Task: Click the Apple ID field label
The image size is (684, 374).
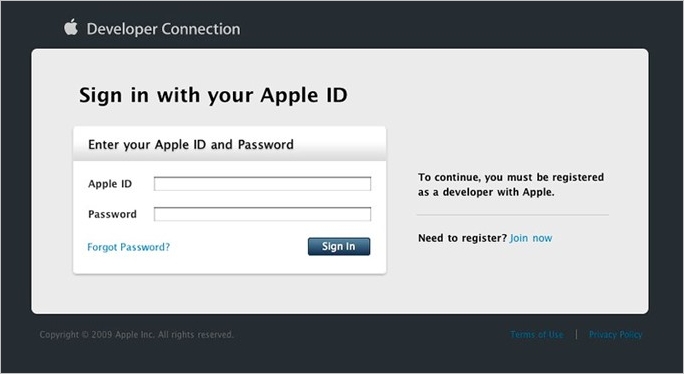Action: coord(110,184)
